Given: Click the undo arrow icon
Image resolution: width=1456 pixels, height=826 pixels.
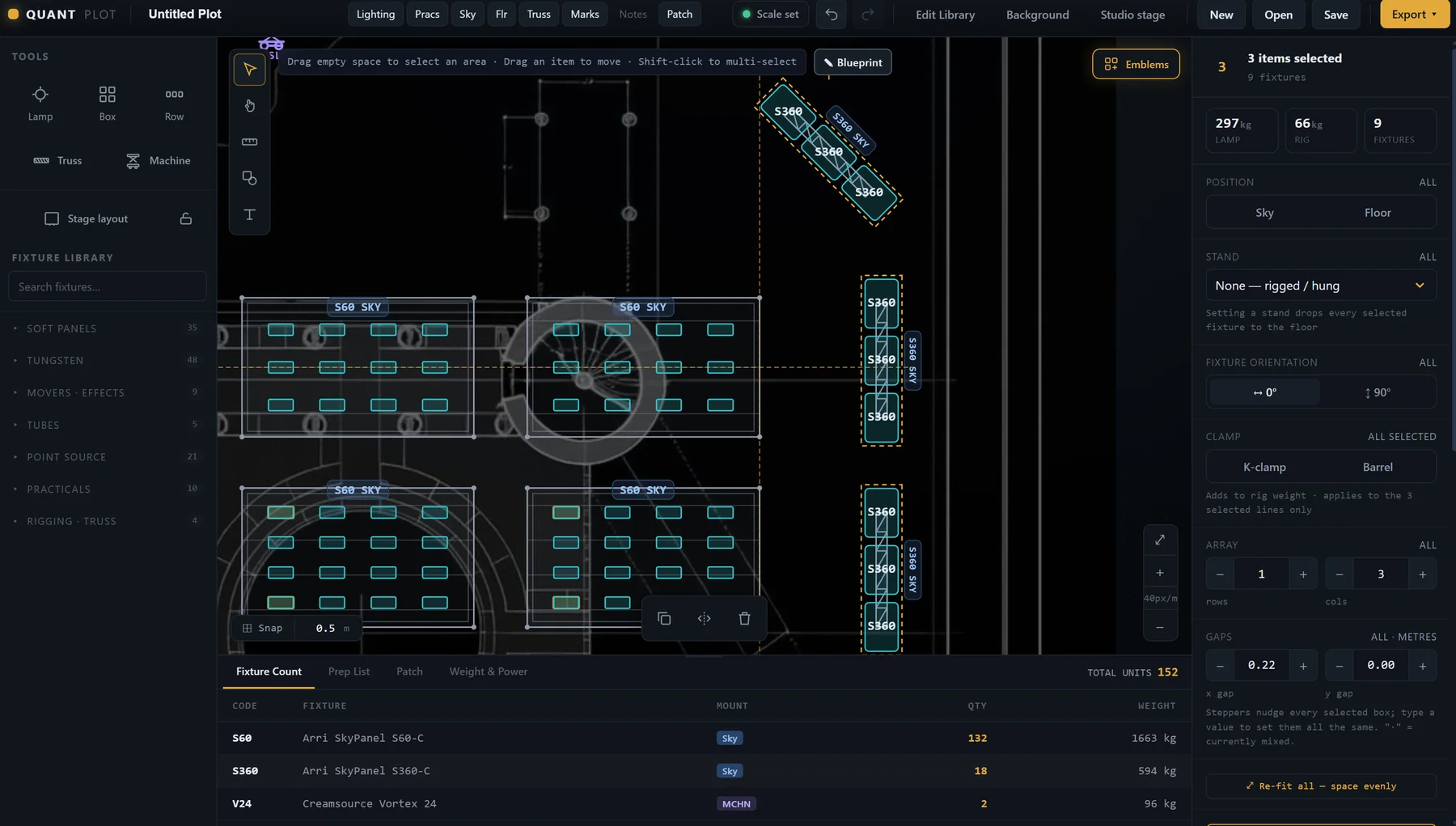Looking at the screenshot, I should click(832, 15).
